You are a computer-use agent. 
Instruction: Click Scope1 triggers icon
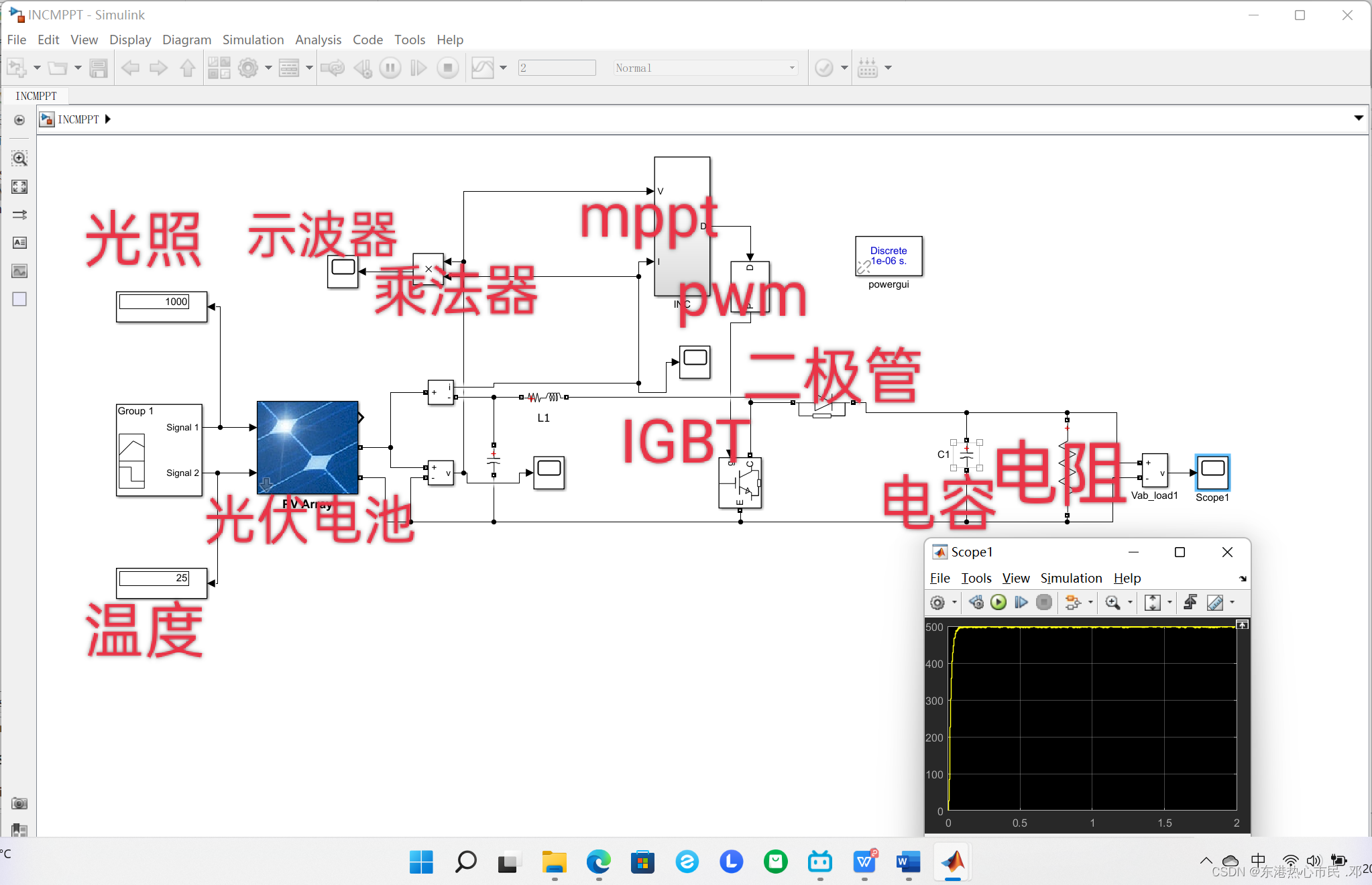[x=1190, y=602]
